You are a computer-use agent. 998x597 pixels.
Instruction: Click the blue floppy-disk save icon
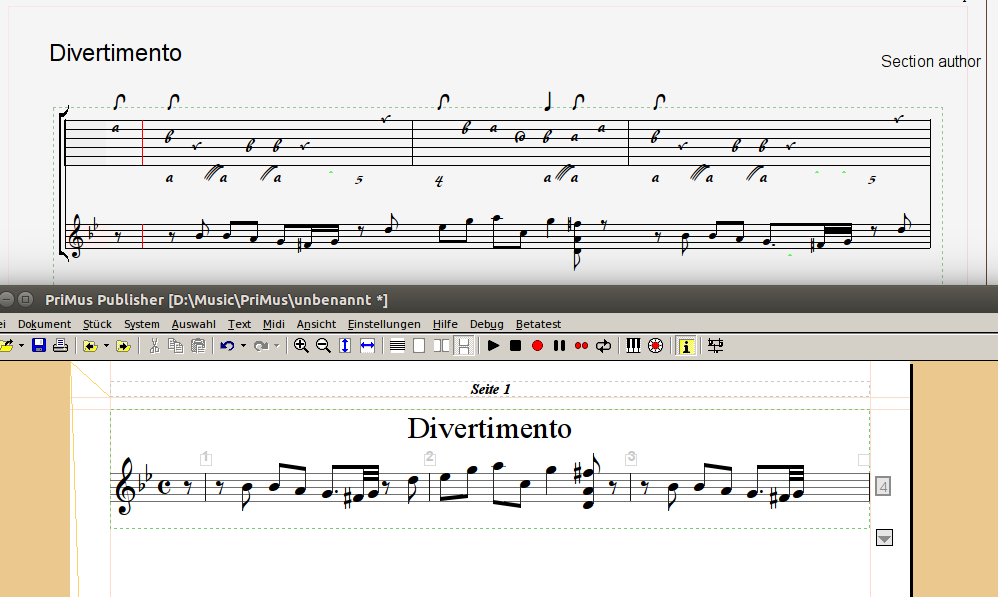(39, 346)
